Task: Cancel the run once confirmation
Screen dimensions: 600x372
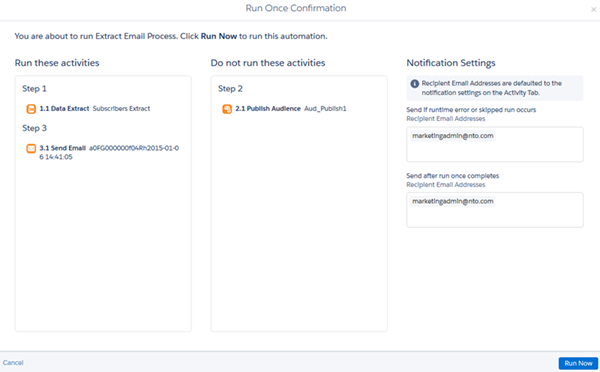Action: (13, 362)
